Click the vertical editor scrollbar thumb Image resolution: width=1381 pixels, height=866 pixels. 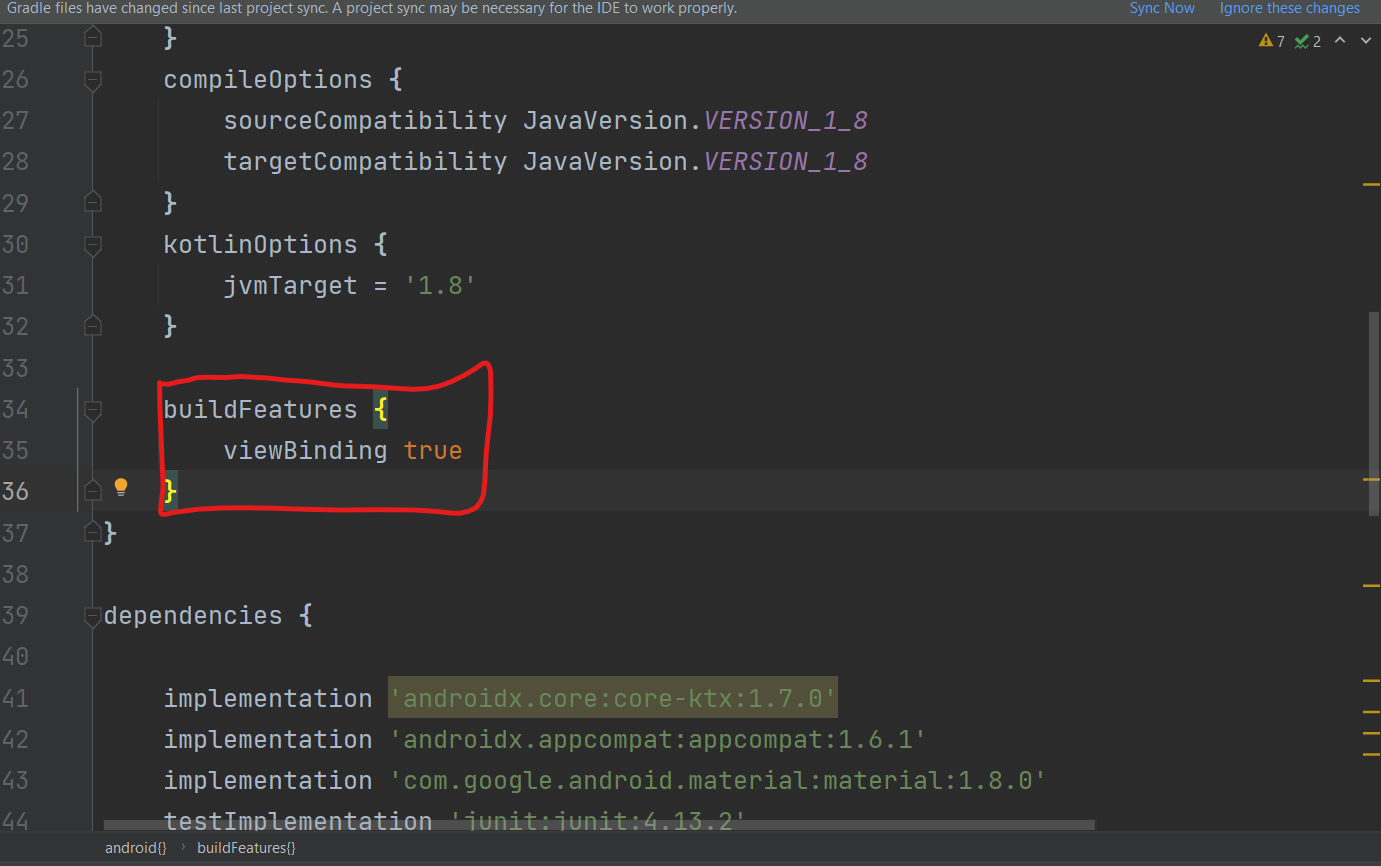tap(1374, 410)
